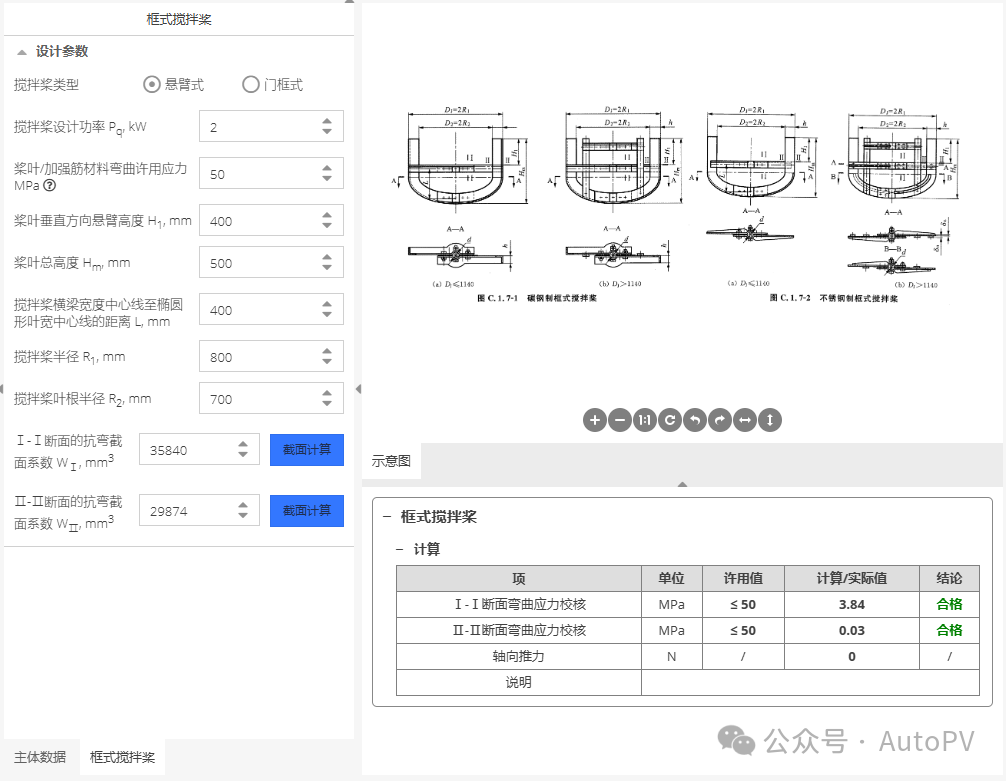Zoom in on the schematic diagram

tap(595, 420)
